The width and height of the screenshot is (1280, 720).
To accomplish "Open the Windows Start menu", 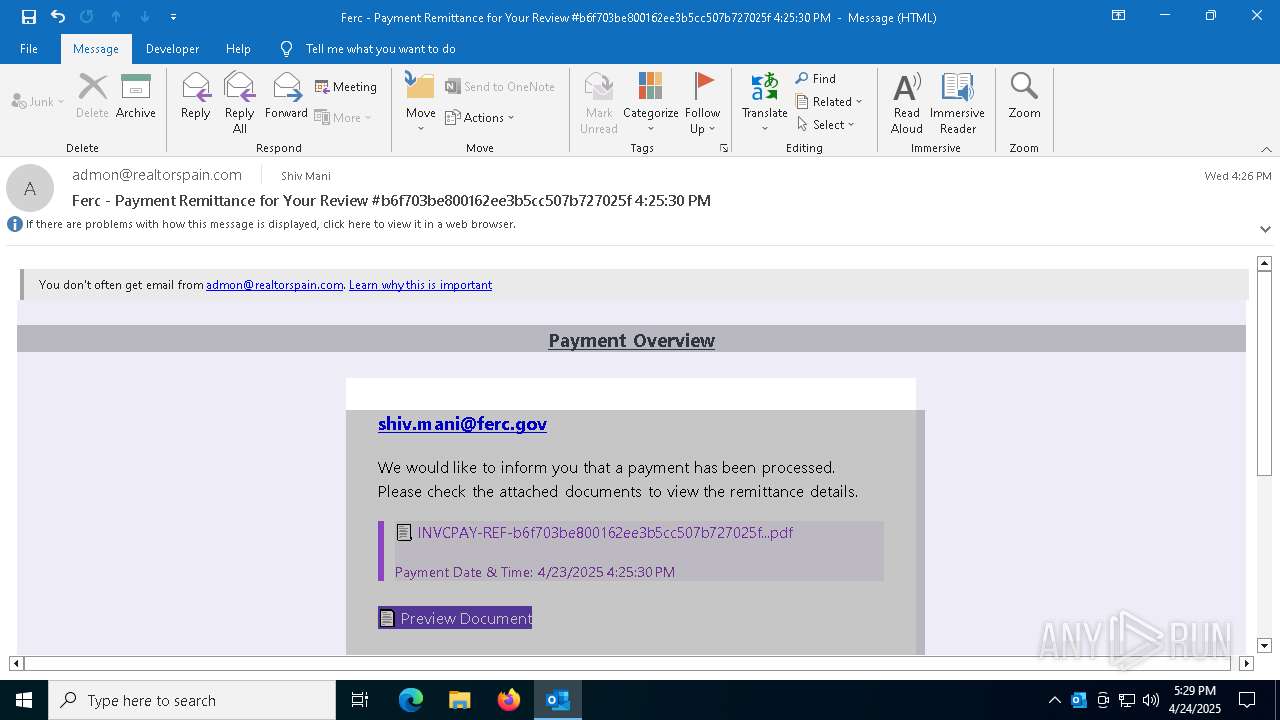I will (24, 700).
